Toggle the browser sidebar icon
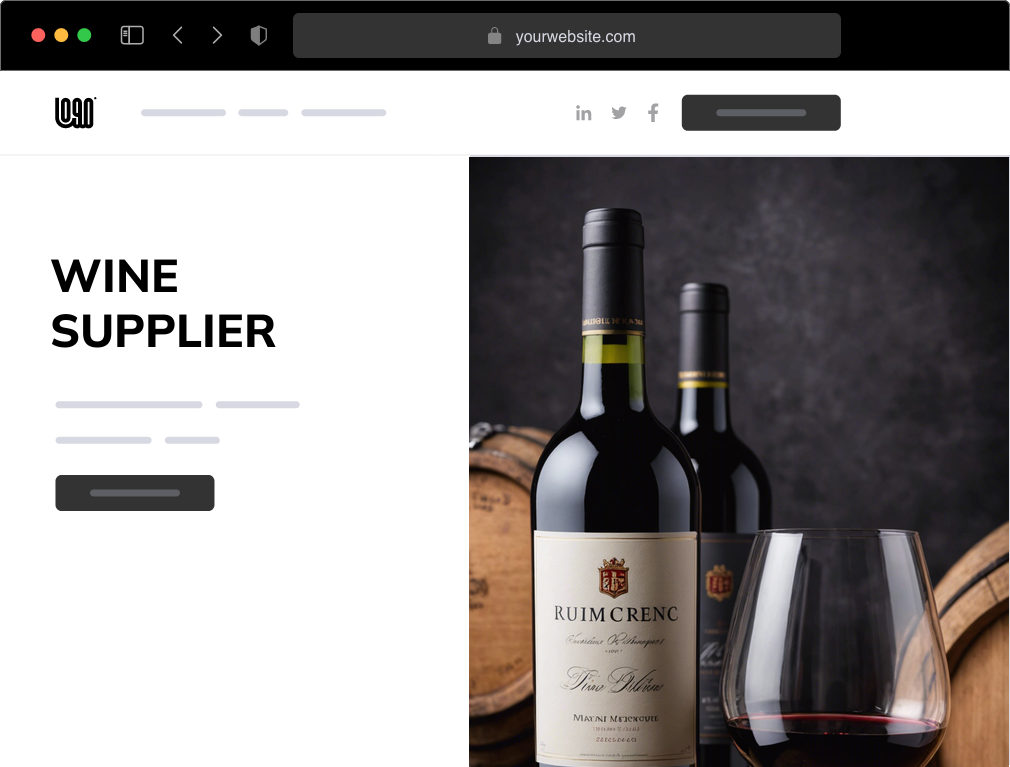Screen dimensions: 1010x767 [x=132, y=35]
